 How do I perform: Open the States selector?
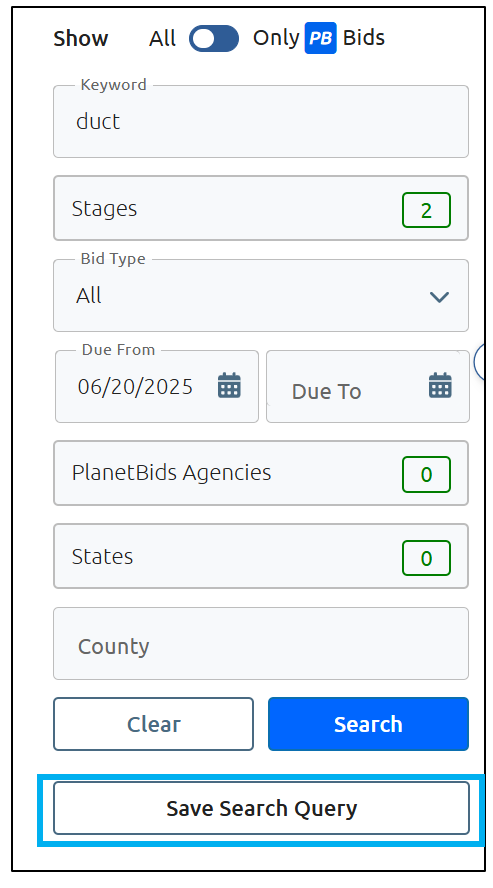[x=261, y=557]
